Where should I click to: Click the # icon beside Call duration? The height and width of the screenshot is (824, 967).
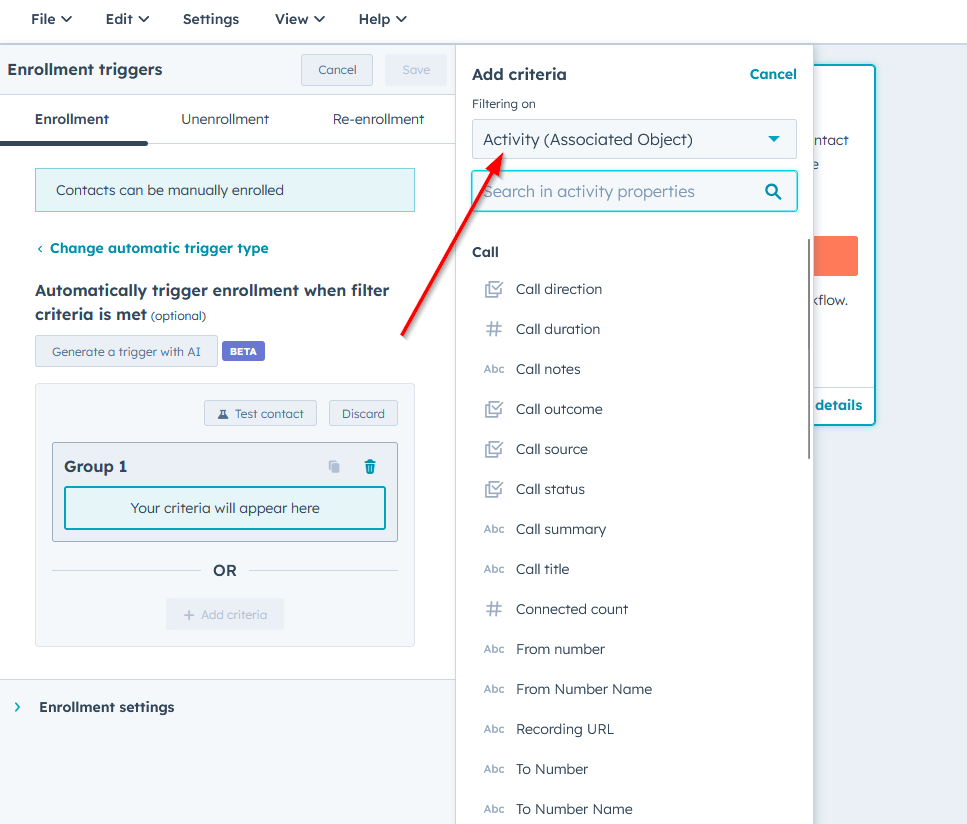[x=493, y=328]
